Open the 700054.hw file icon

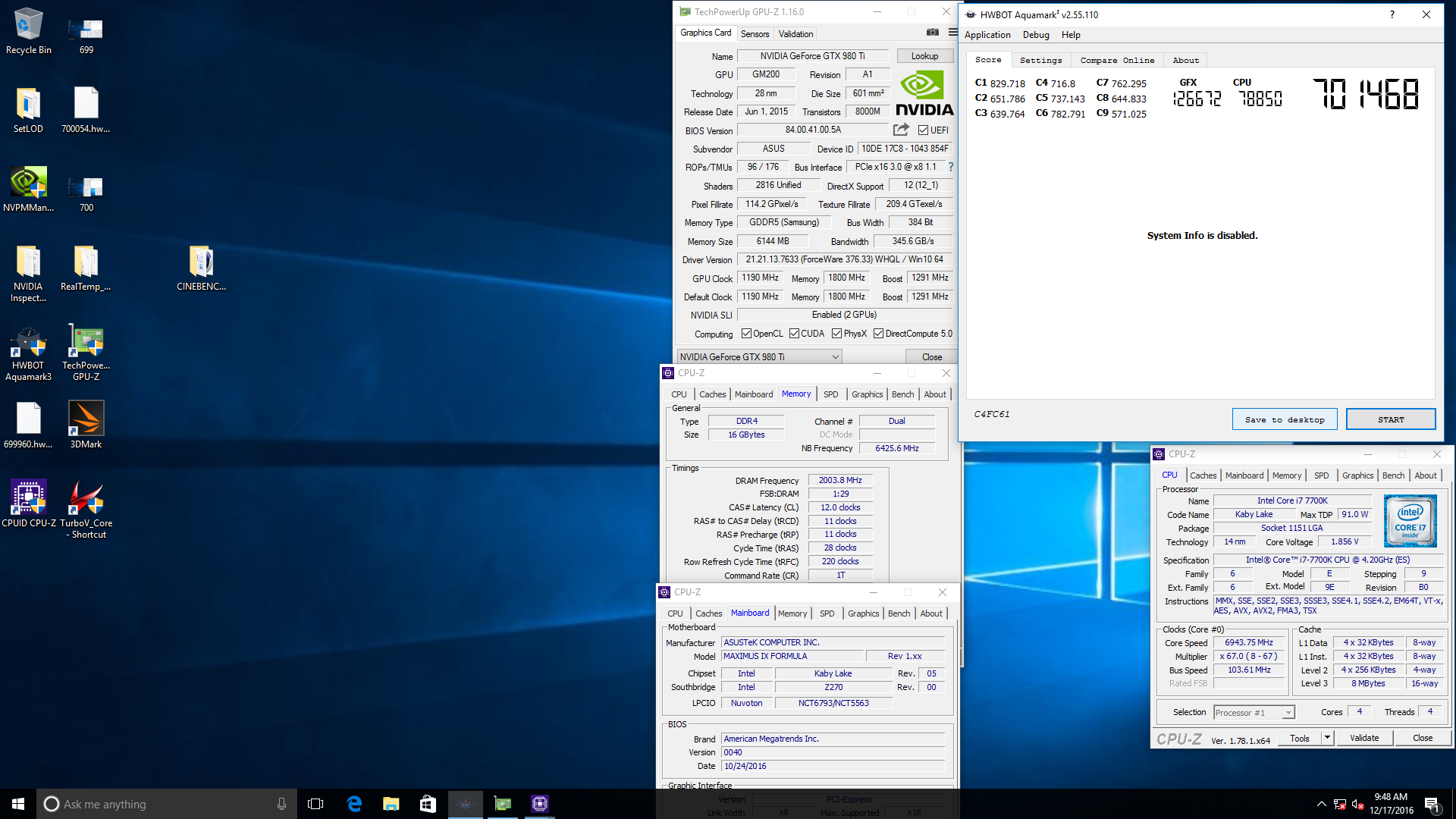click(86, 110)
